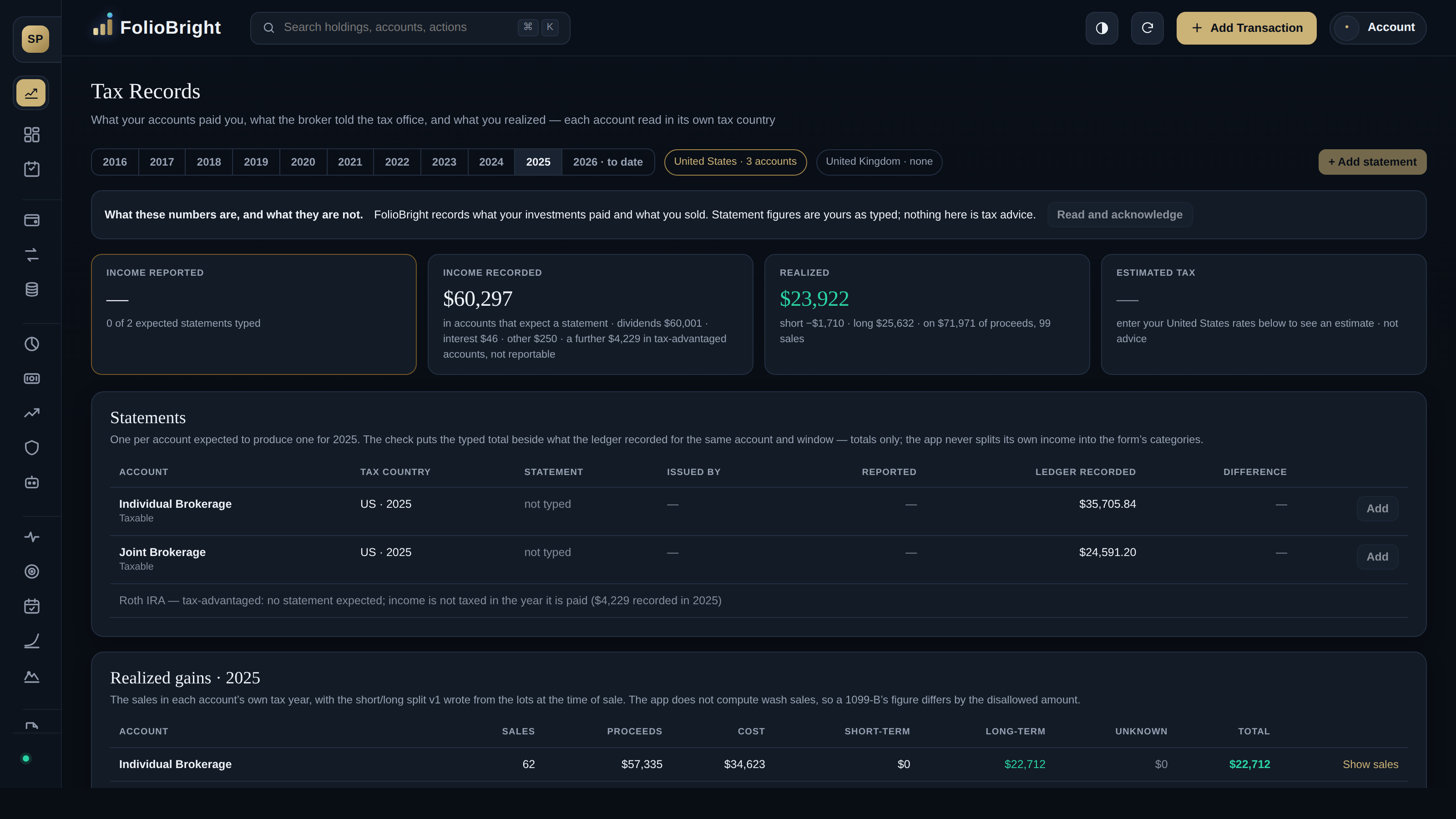Open the curve projection sidebar icon
Screen dimensions: 1456x819
point(32,641)
